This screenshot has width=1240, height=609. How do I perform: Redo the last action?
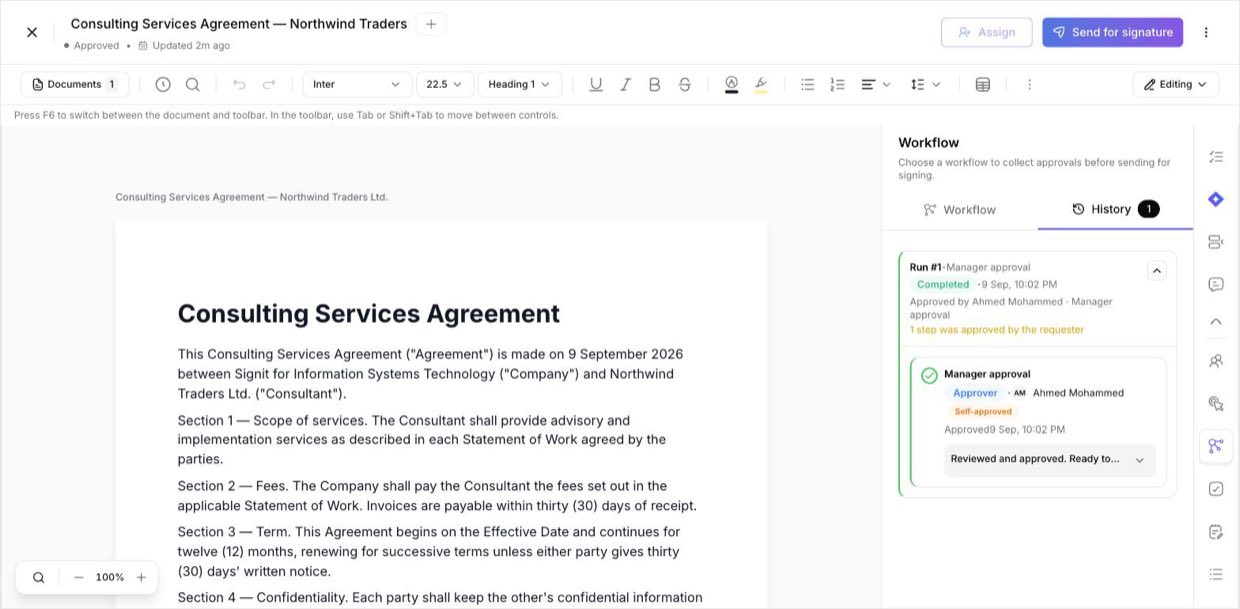click(269, 85)
